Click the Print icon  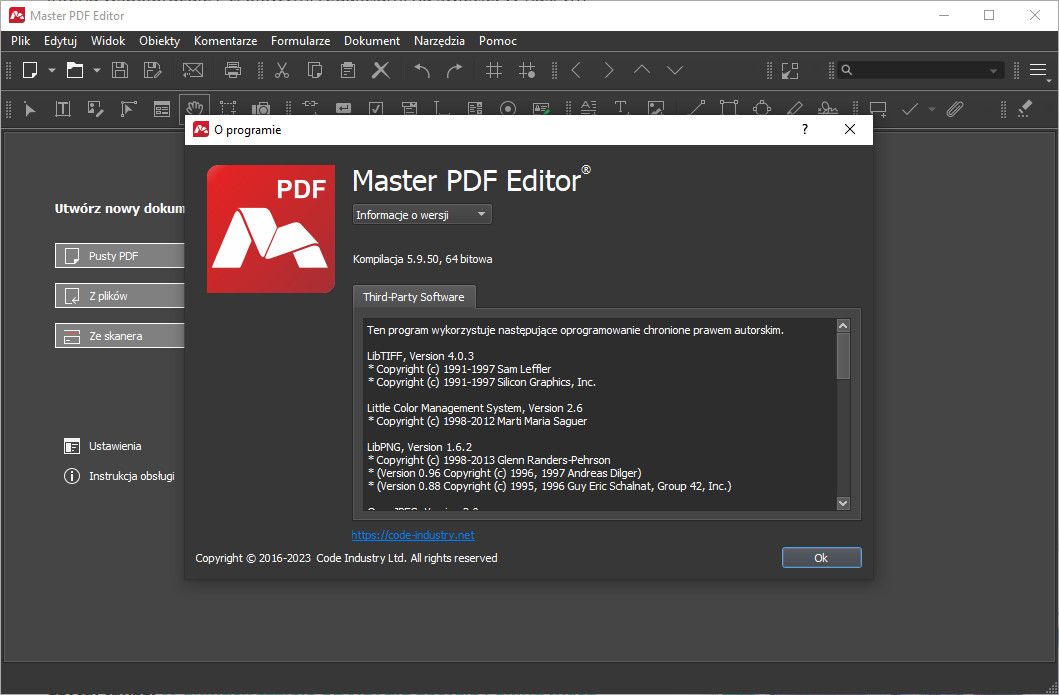pyautogui.click(x=232, y=70)
